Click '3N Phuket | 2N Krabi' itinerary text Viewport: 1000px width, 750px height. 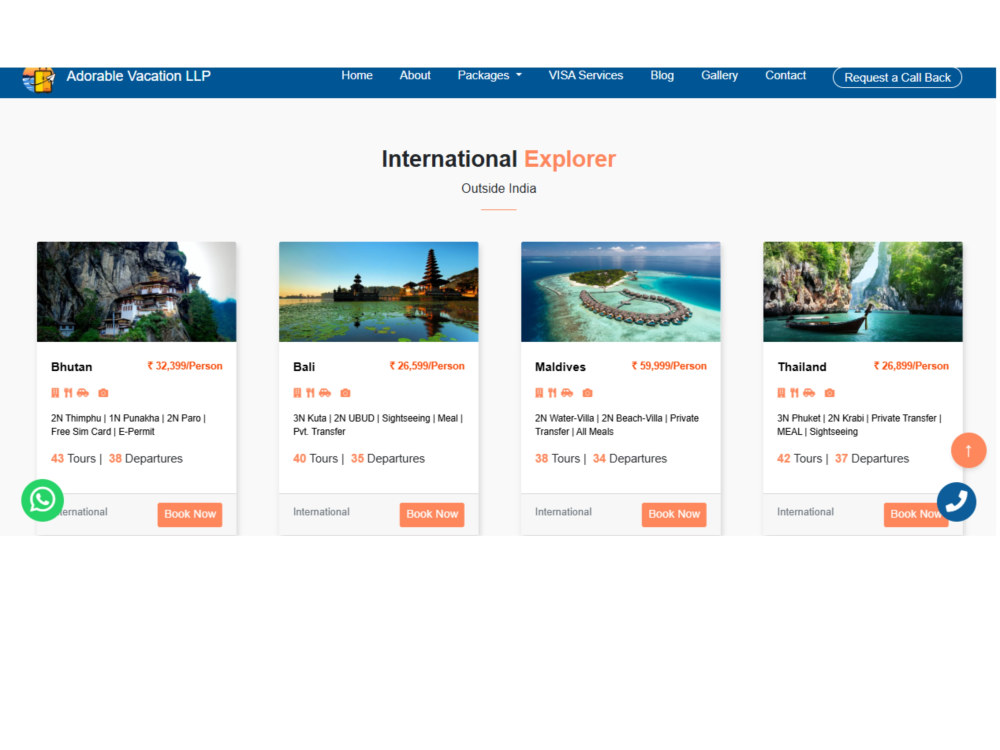[820, 418]
